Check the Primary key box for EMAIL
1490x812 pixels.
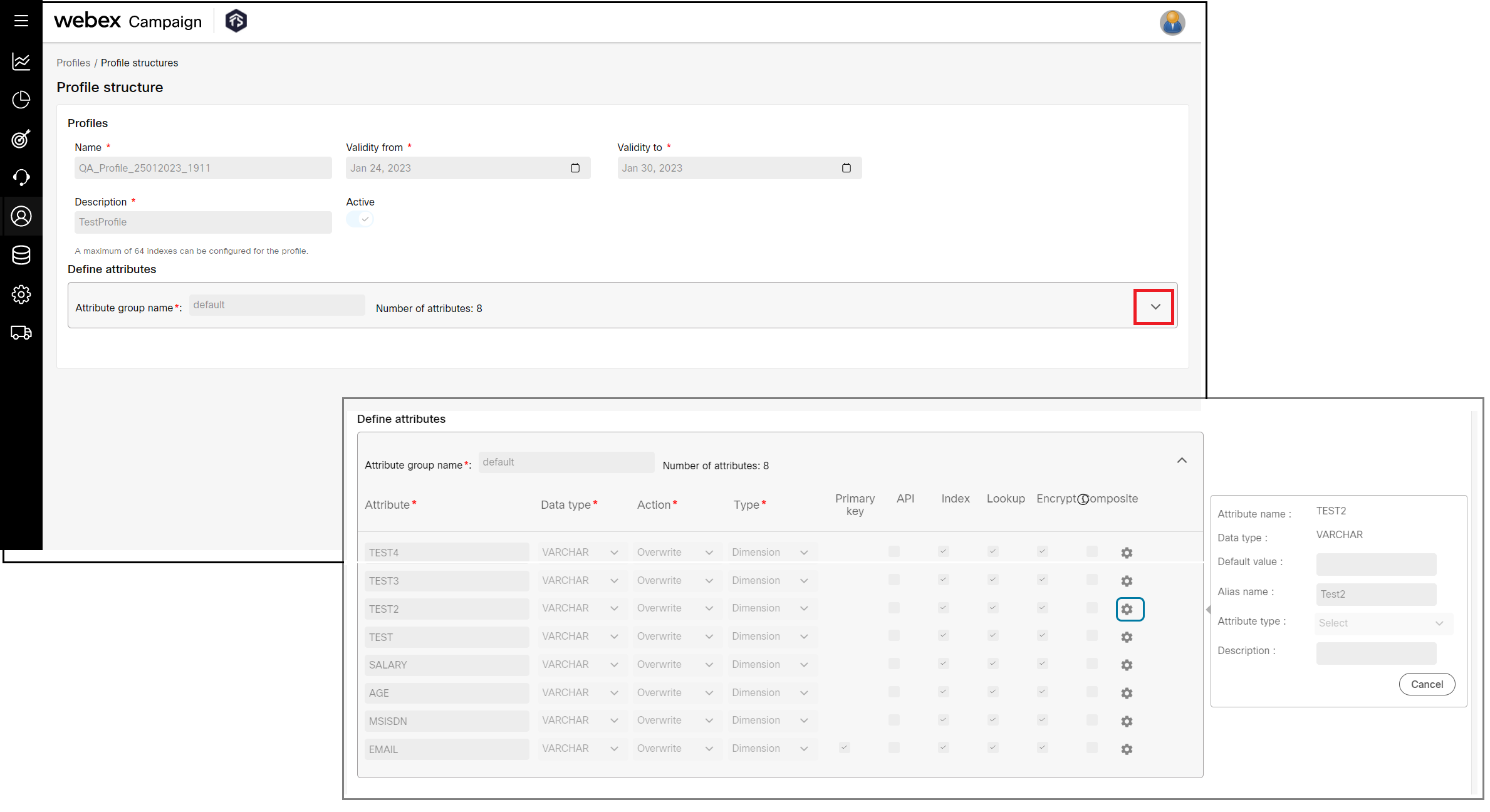pos(845,747)
